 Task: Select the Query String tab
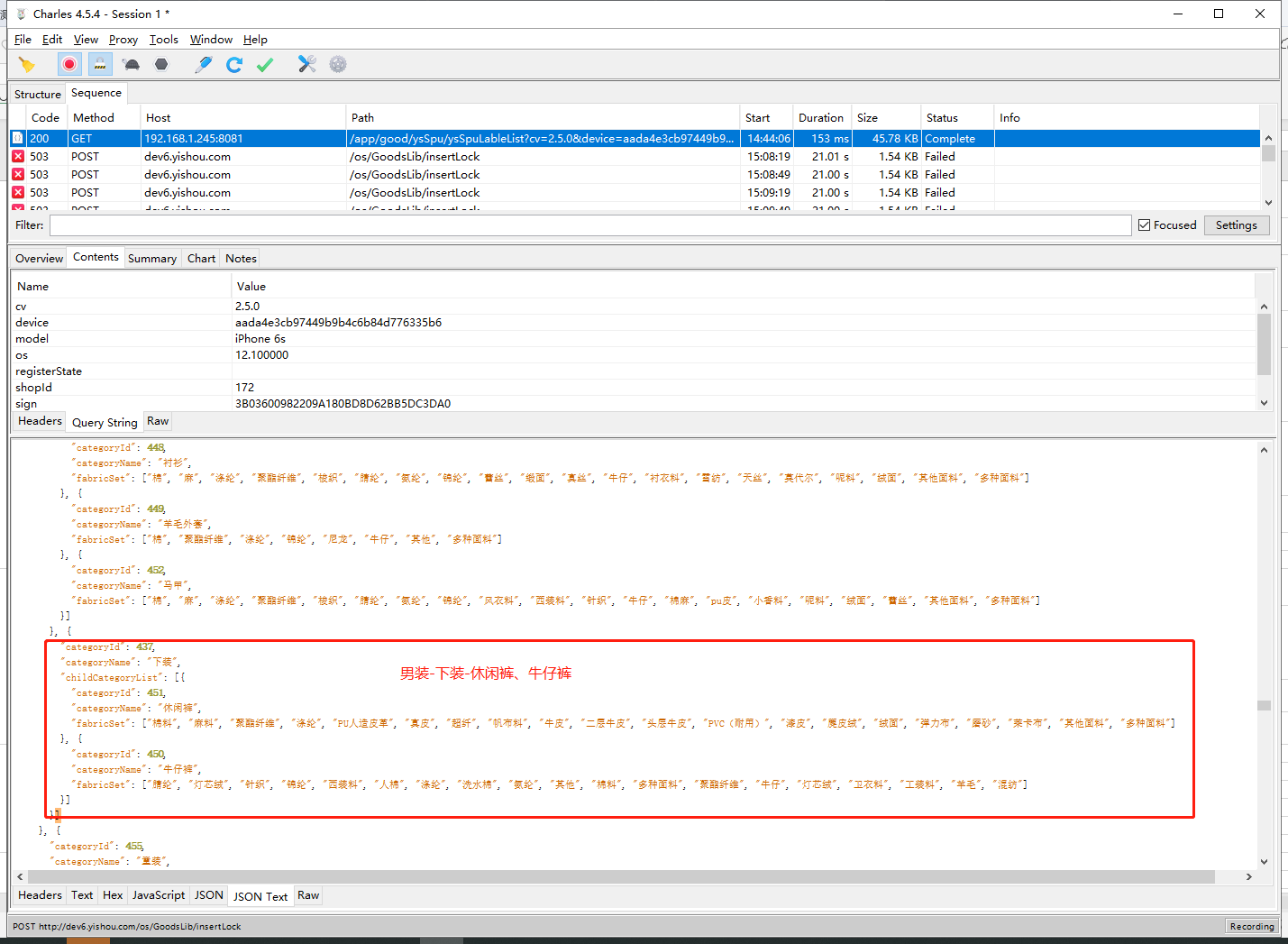pyautogui.click(x=105, y=422)
